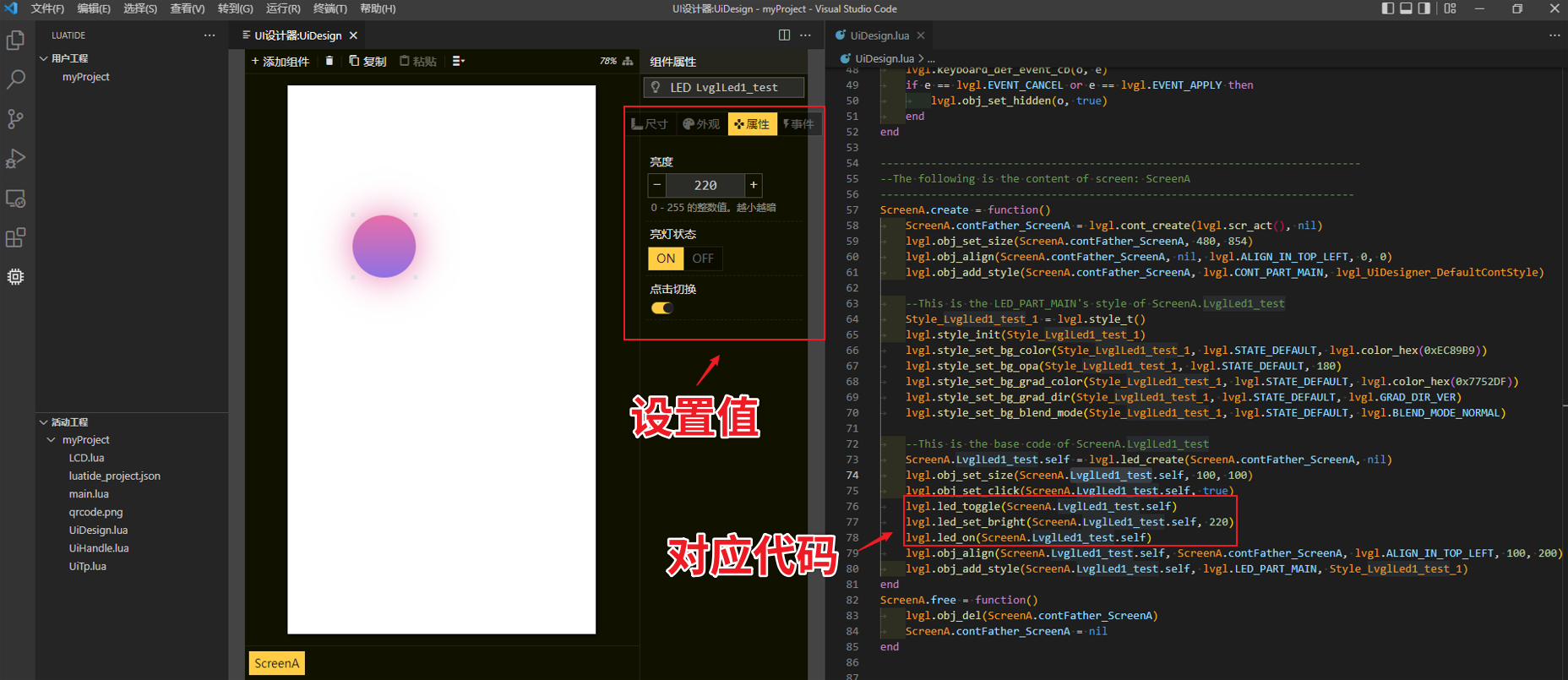Open the Search view icon
The height and width of the screenshot is (680, 1568).
15,80
